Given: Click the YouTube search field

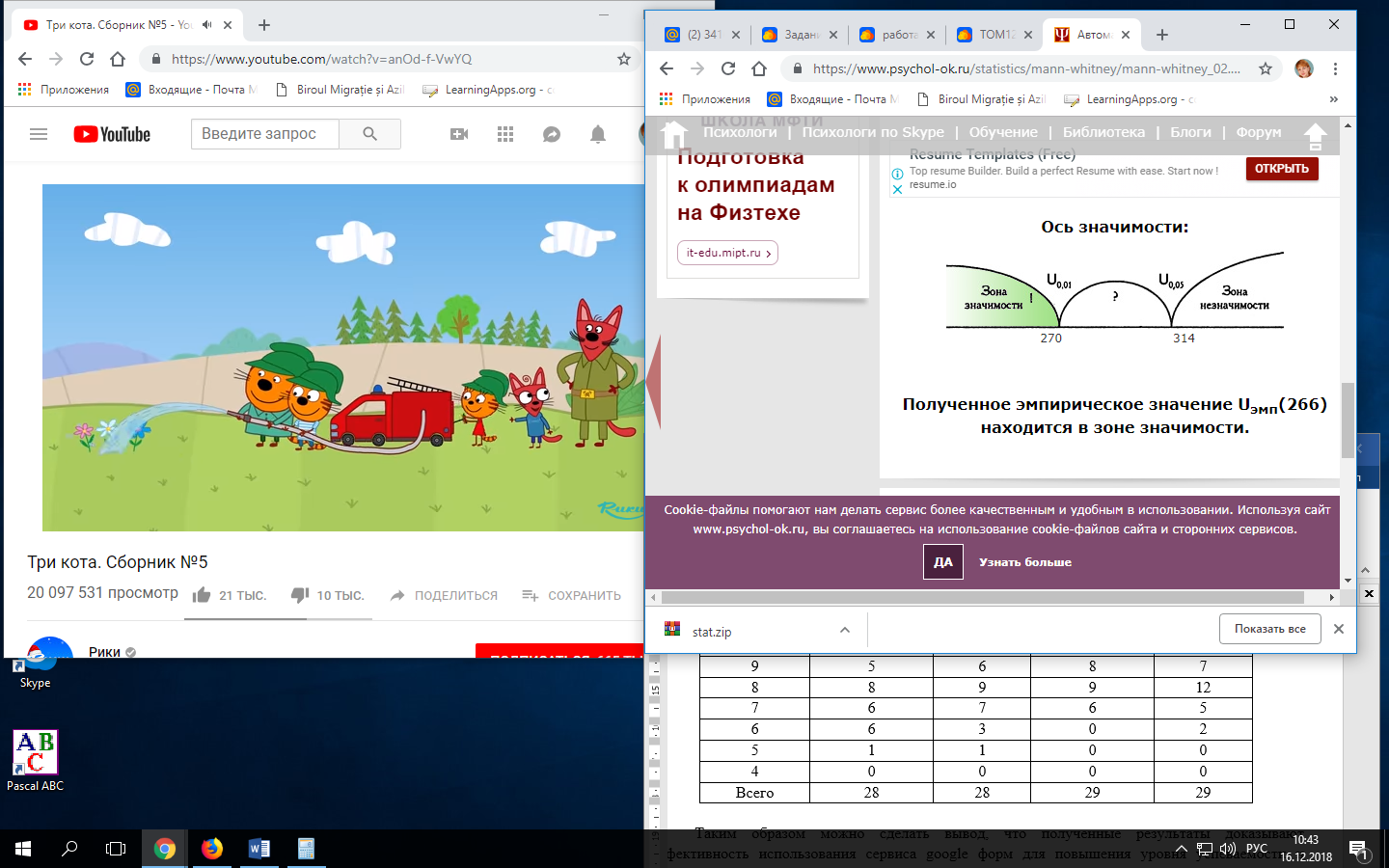Looking at the screenshot, I should tap(265, 134).
